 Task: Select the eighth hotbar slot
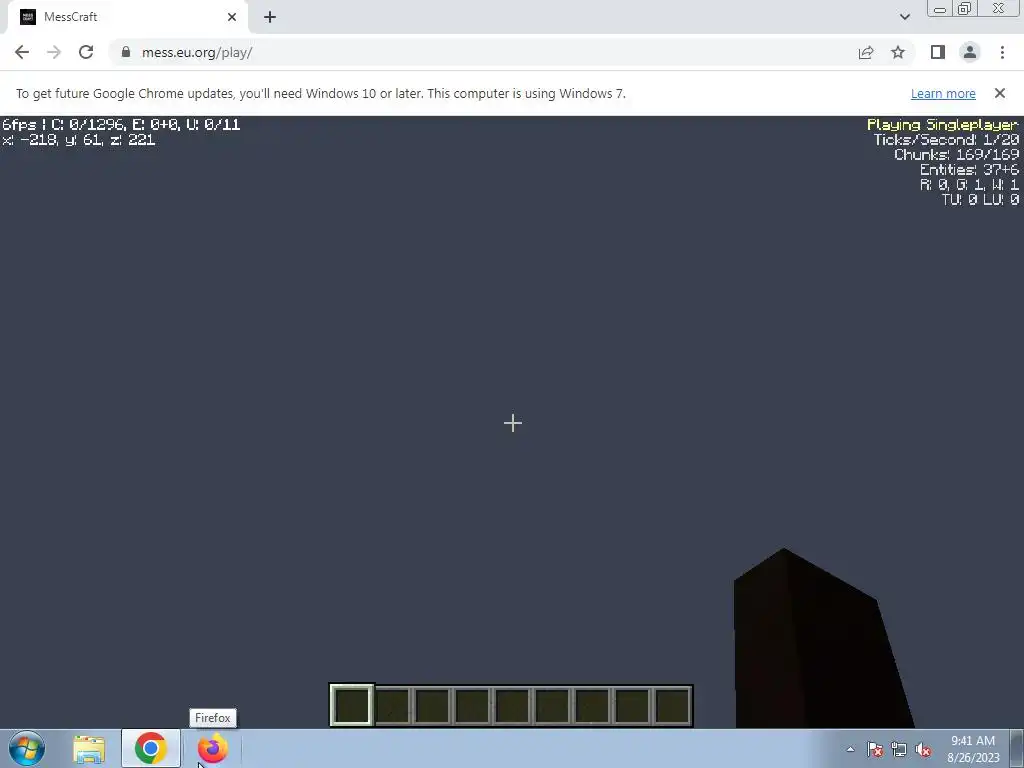coord(632,705)
